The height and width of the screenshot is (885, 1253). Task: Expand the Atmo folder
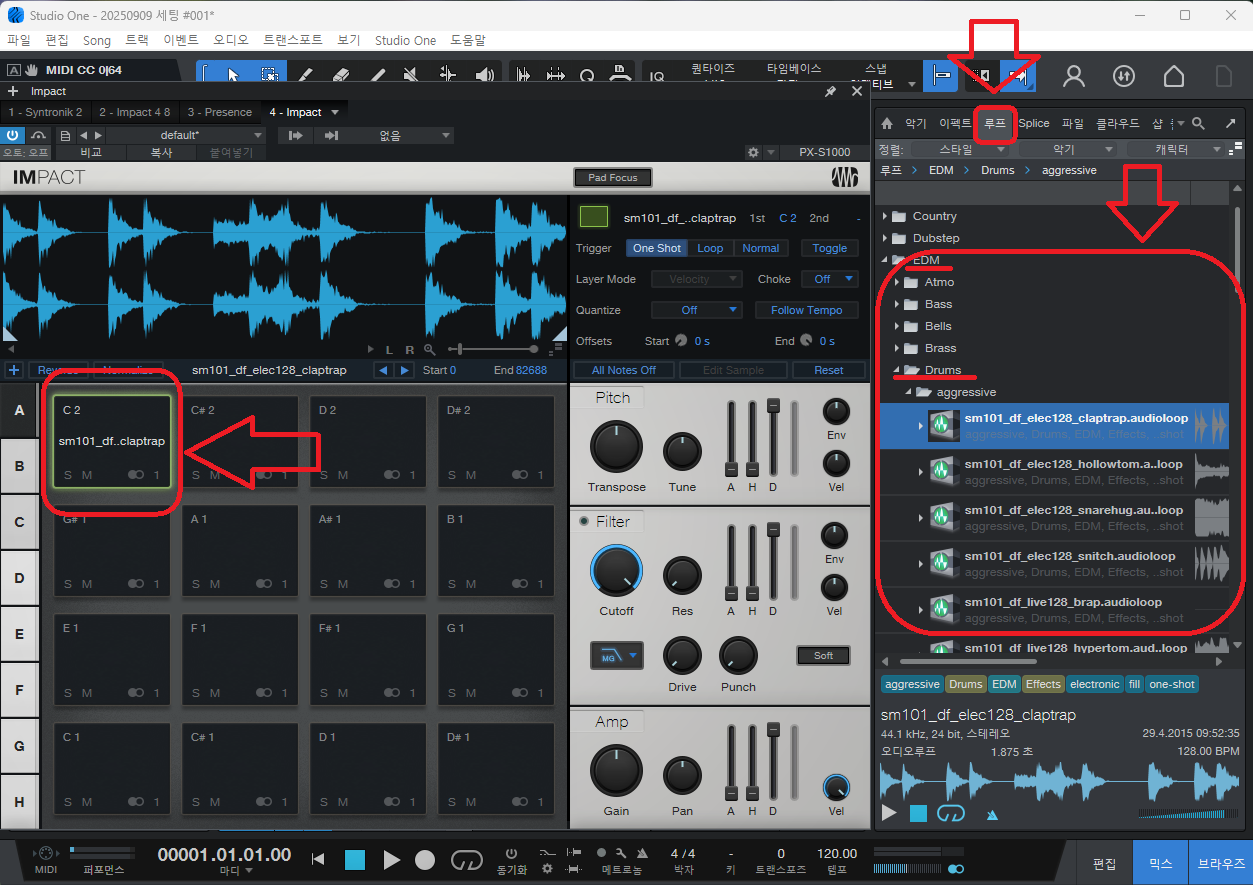[x=897, y=282]
